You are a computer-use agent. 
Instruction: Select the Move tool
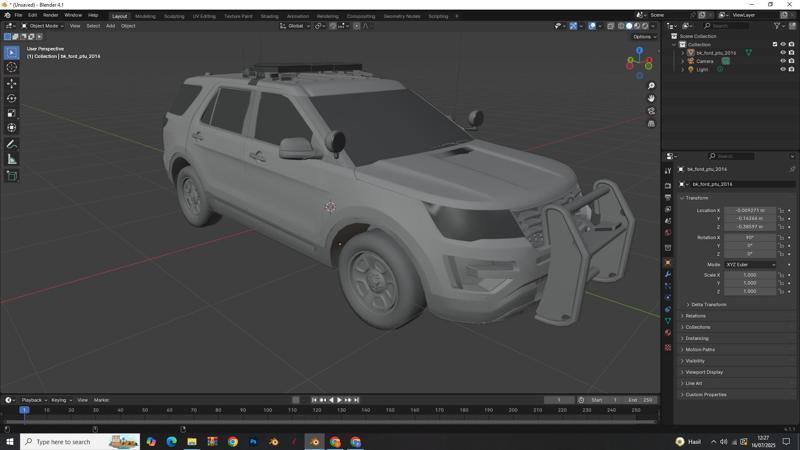tap(11, 84)
